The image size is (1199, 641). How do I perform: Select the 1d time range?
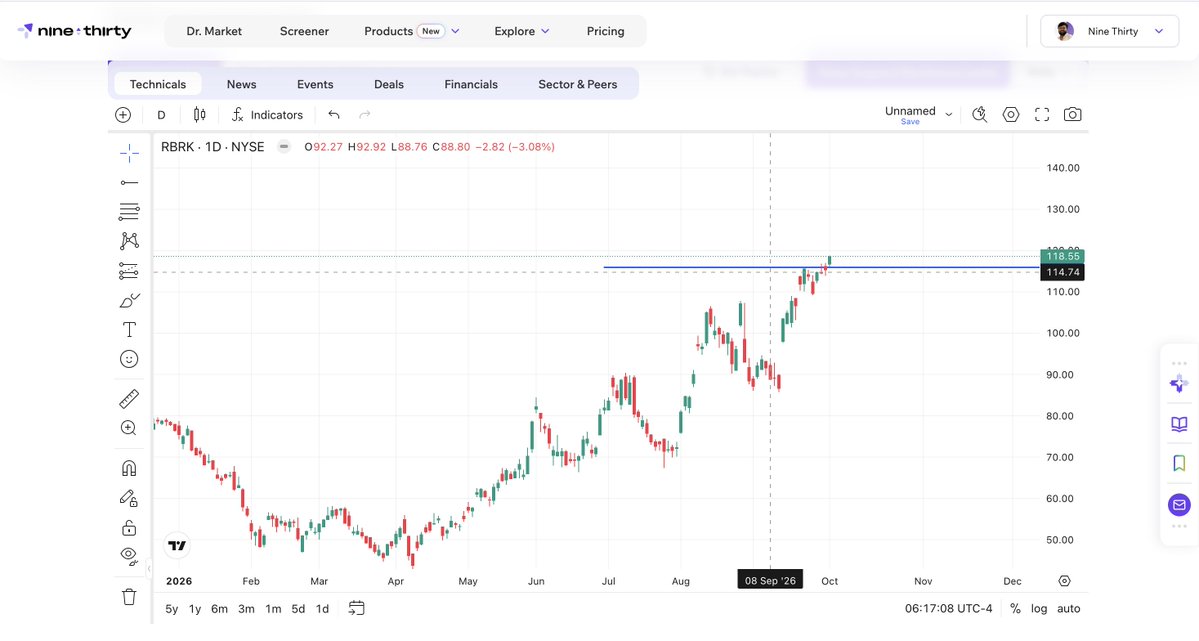click(323, 609)
